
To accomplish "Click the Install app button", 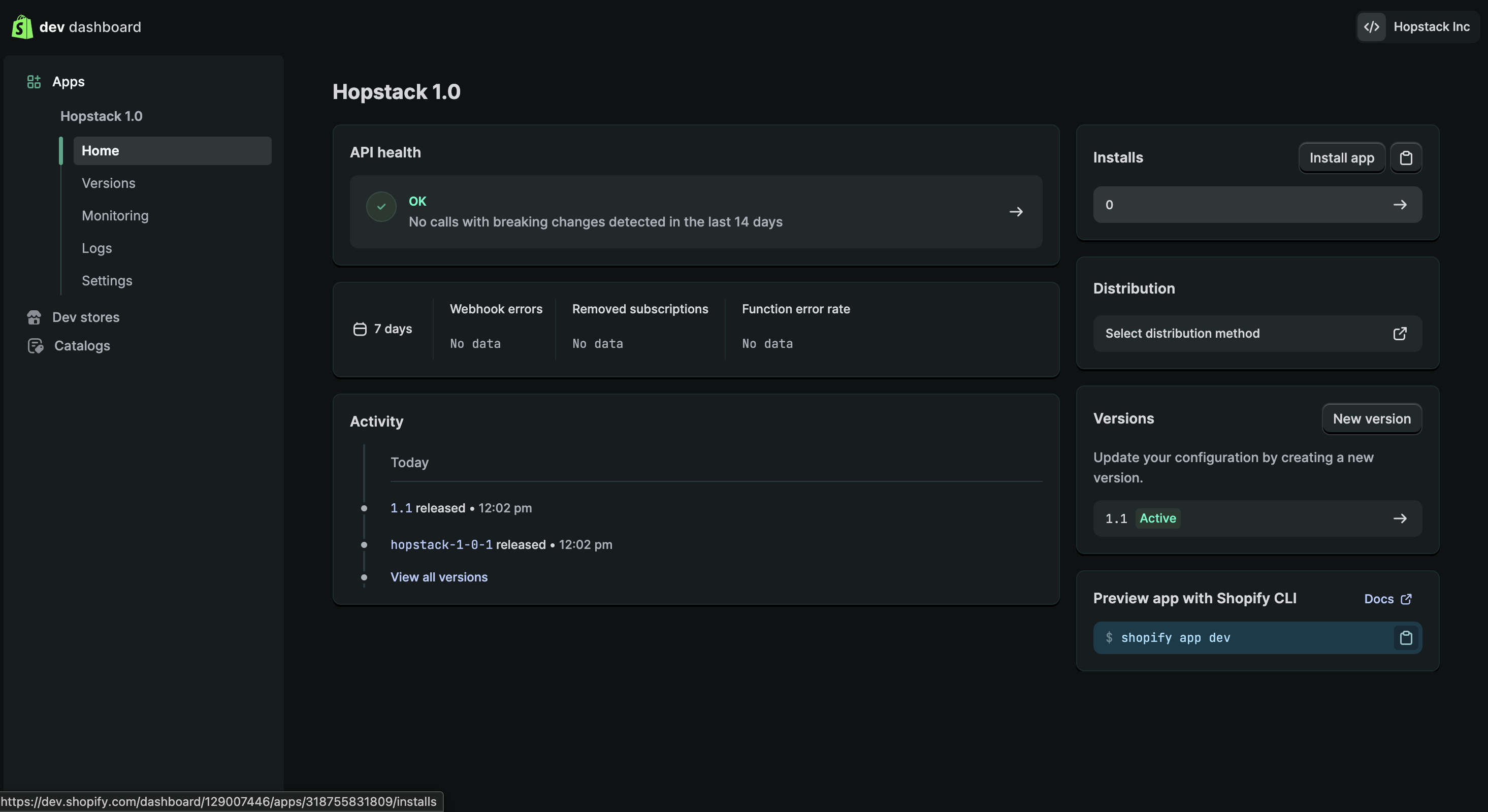I will 1341,157.
